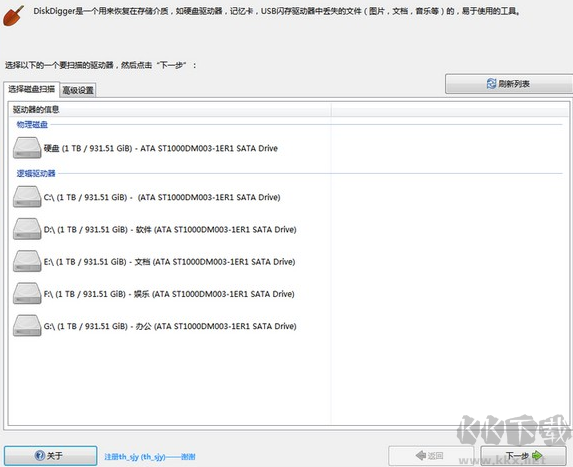Click the DiskDigger shovel logo icon

tap(14, 15)
